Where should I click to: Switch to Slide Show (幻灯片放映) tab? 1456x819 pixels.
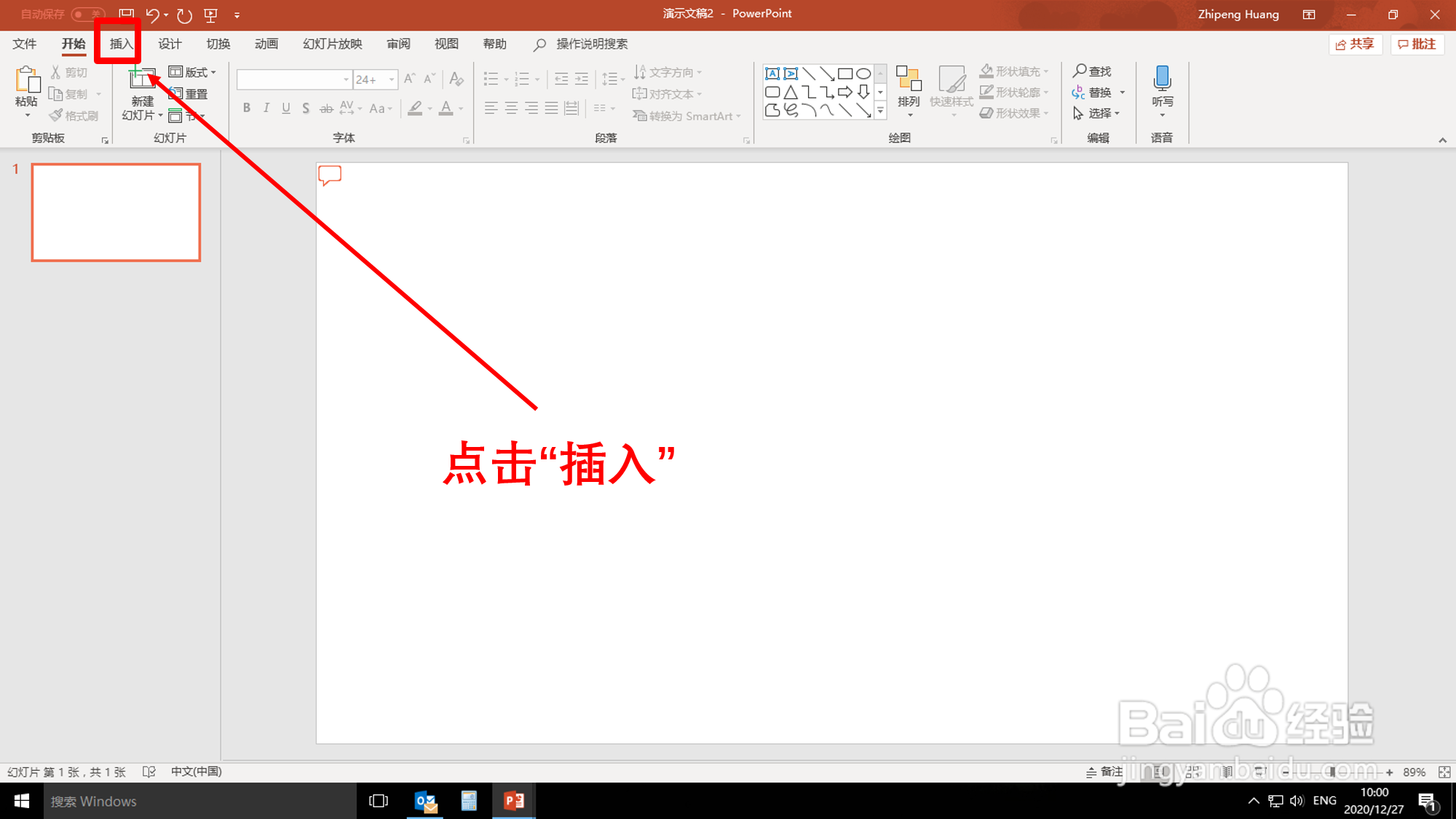333,44
